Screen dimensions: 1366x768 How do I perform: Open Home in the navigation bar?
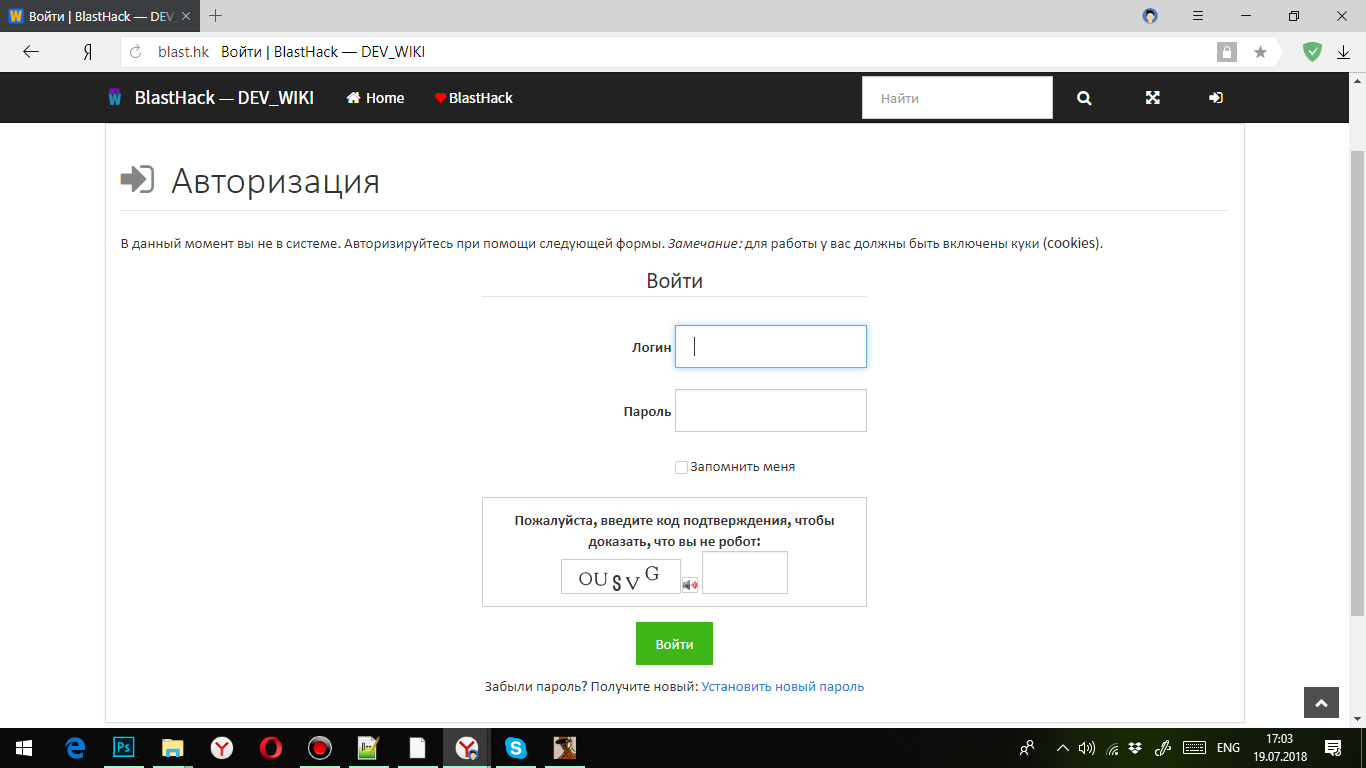(375, 98)
